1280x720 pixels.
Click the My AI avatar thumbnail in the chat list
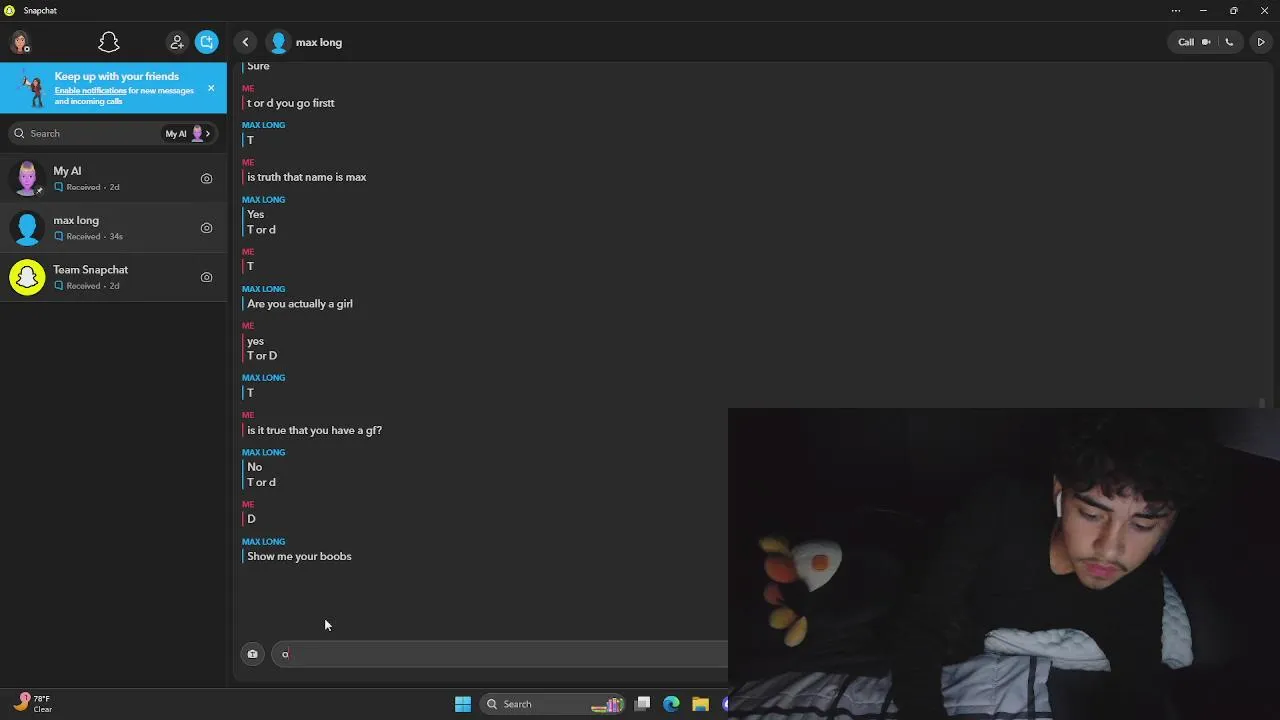pyautogui.click(x=27, y=178)
